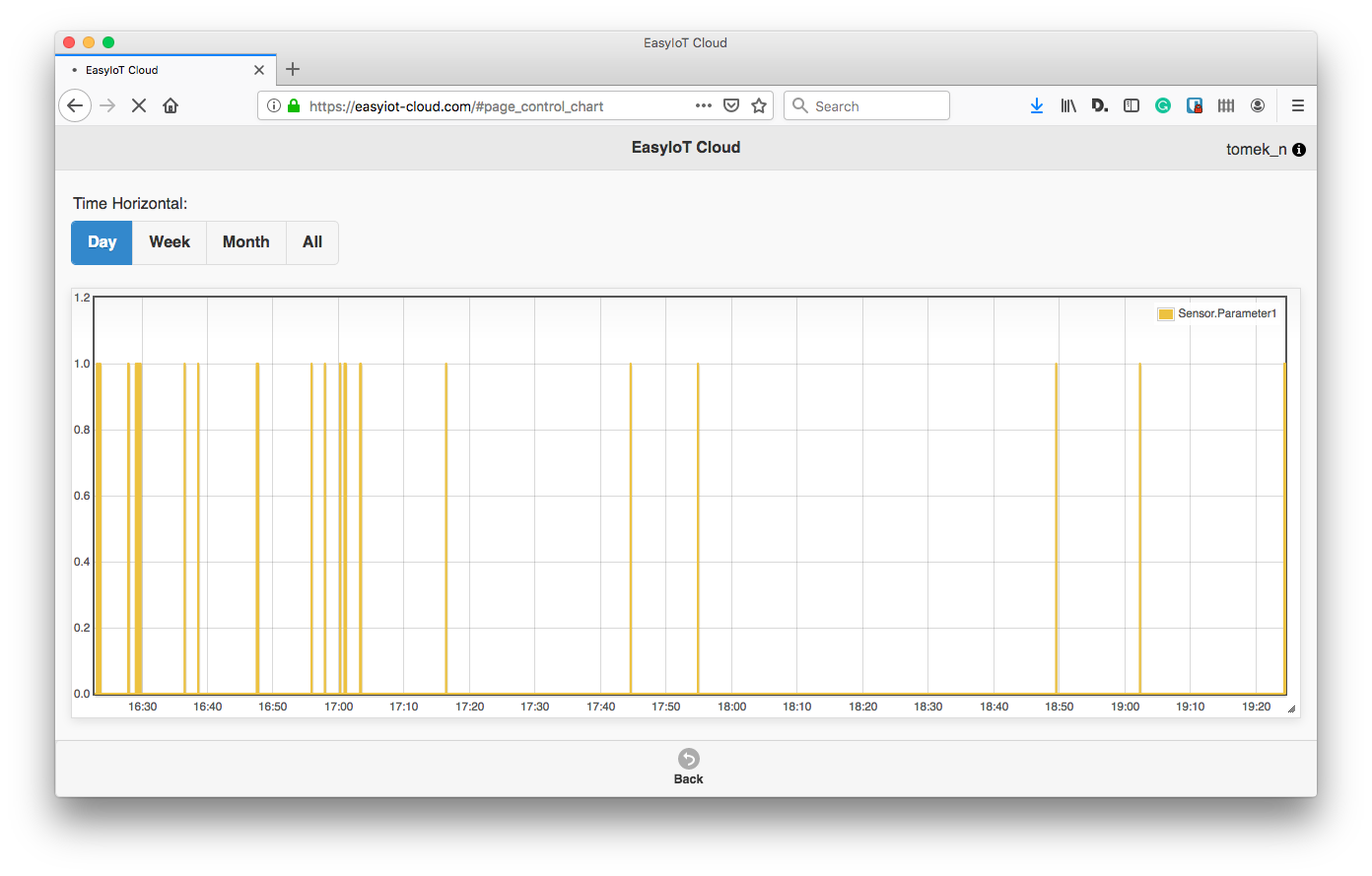Open the Library bookmarks icon

pos(1068,105)
